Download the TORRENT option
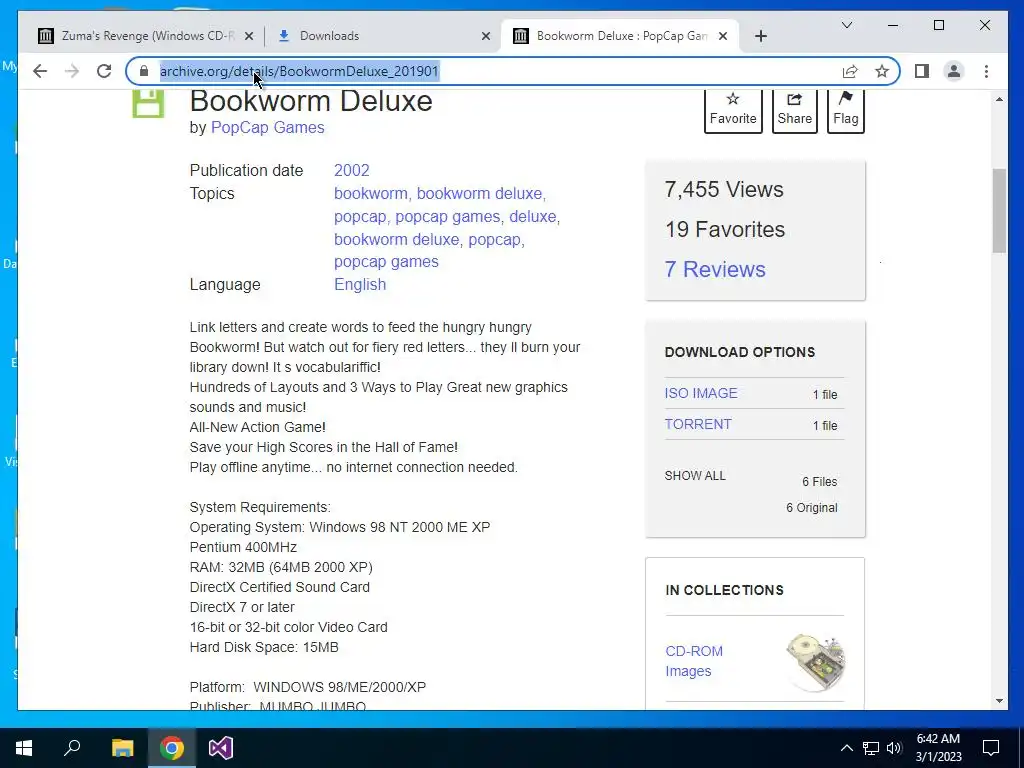 pos(698,424)
